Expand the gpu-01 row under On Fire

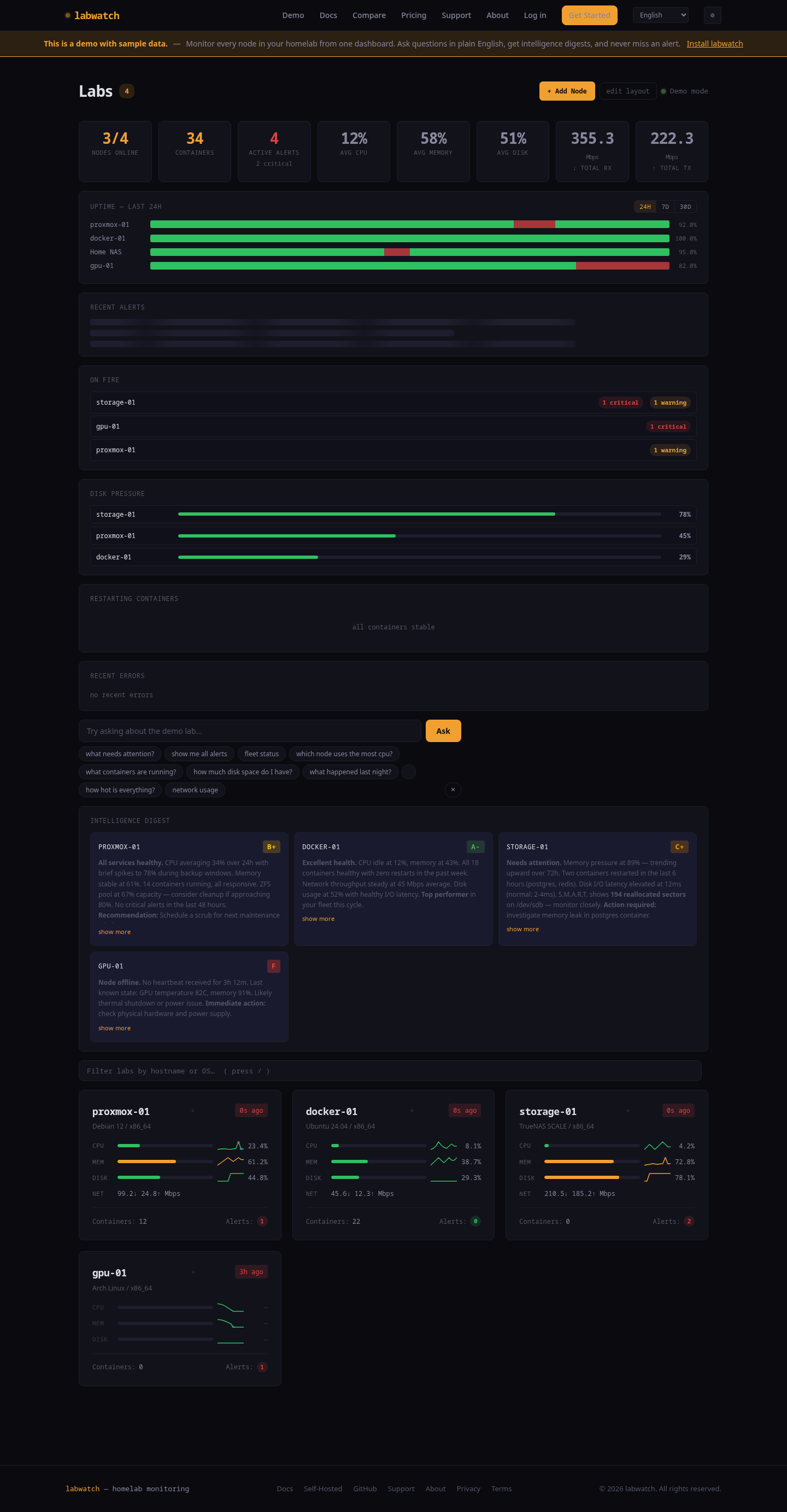point(393,426)
